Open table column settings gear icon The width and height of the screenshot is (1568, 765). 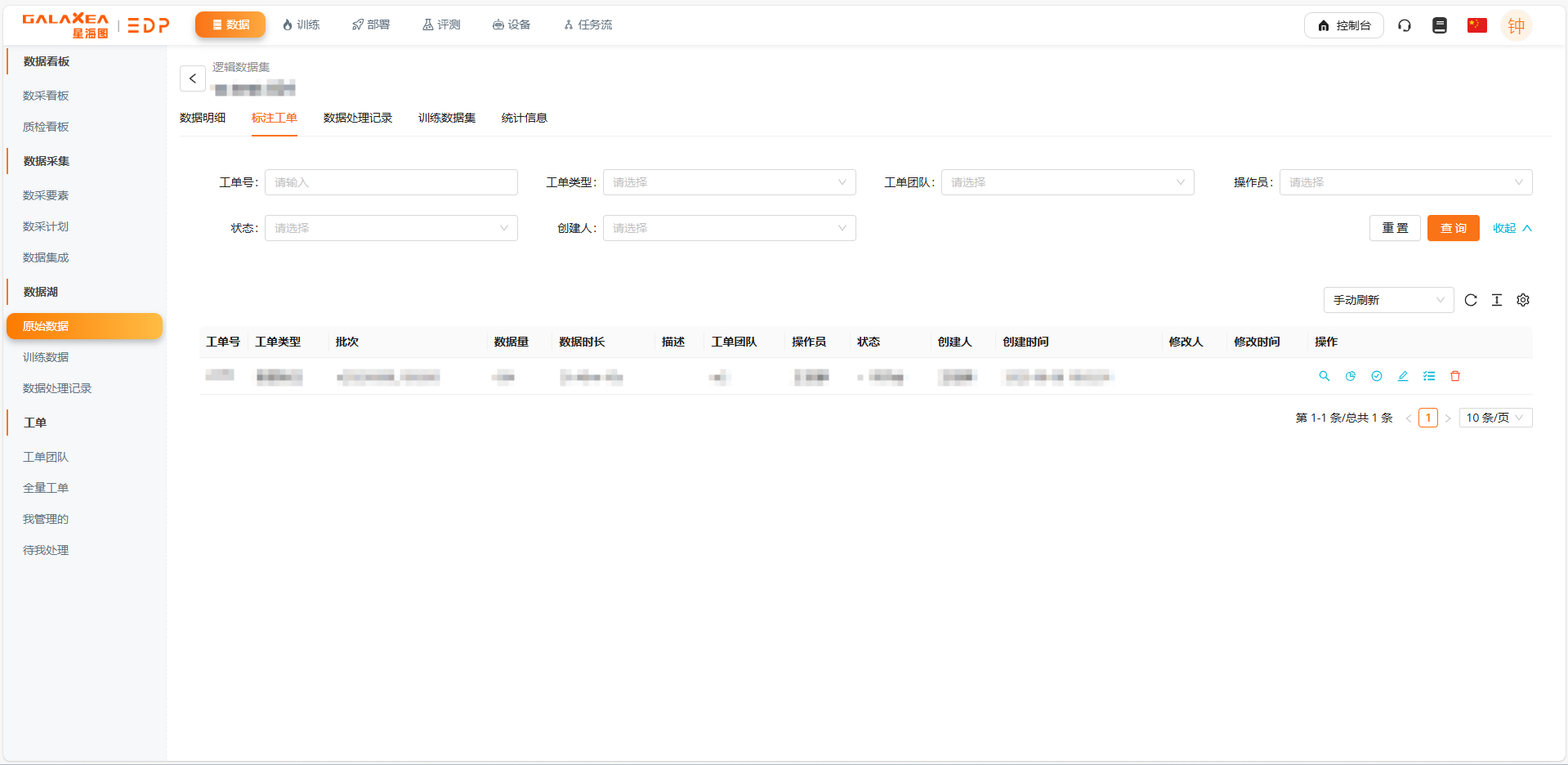1523,300
